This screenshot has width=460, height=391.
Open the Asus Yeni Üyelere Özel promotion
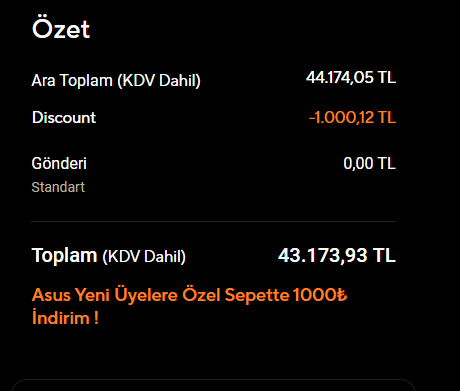[x=189, y=306]
